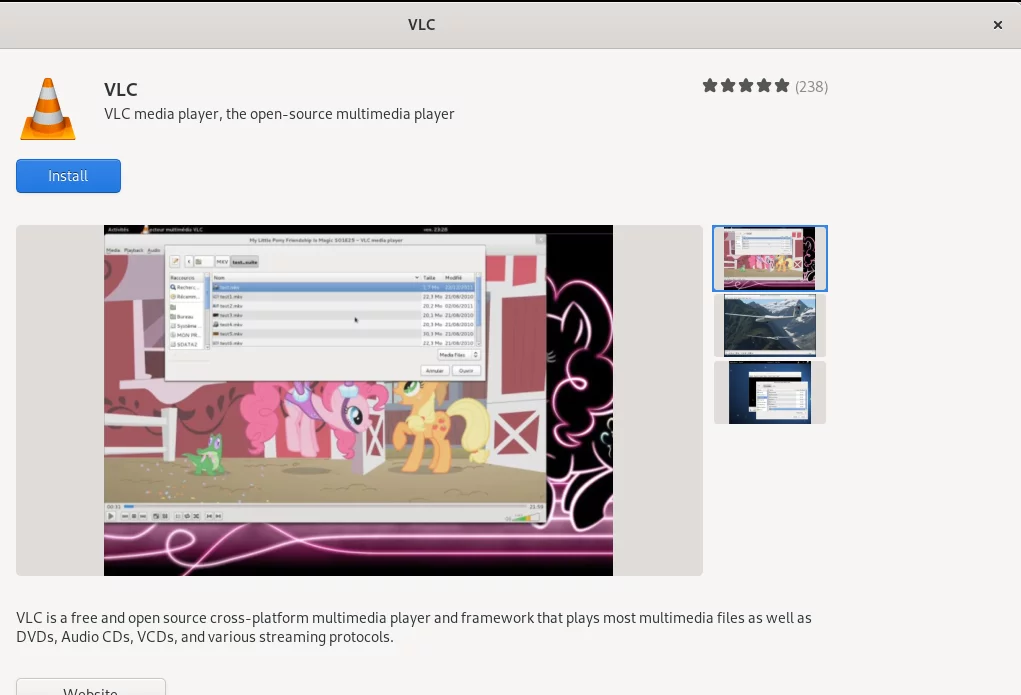This screenshot has height=695, width=1021.
Task: Install the VLC application
Action: [68, 176]
